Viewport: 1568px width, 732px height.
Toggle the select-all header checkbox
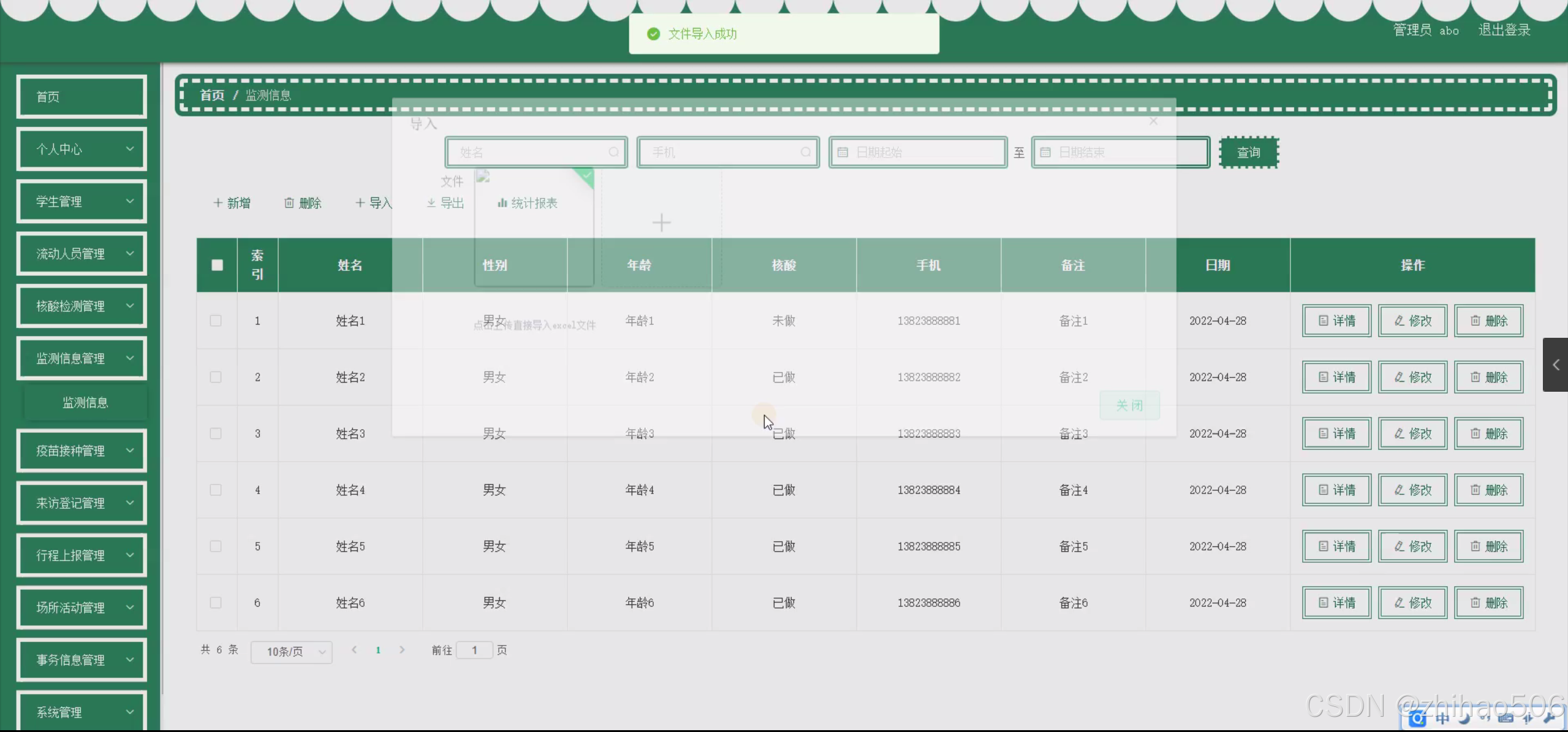217,265
